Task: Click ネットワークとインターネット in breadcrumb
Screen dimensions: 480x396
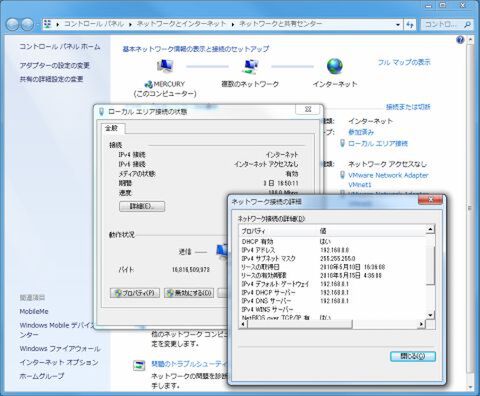Action: point(182,24)
